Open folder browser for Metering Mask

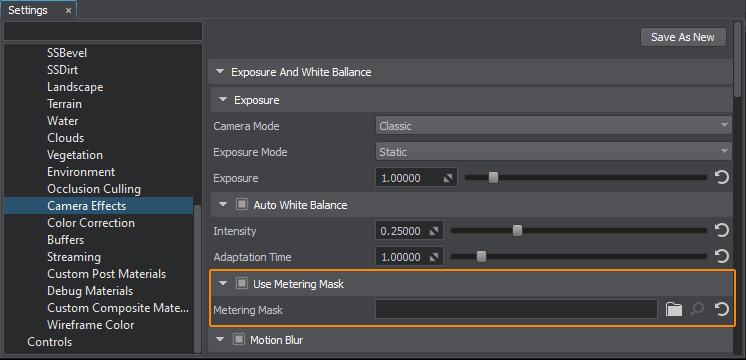(x=674, y=310)
